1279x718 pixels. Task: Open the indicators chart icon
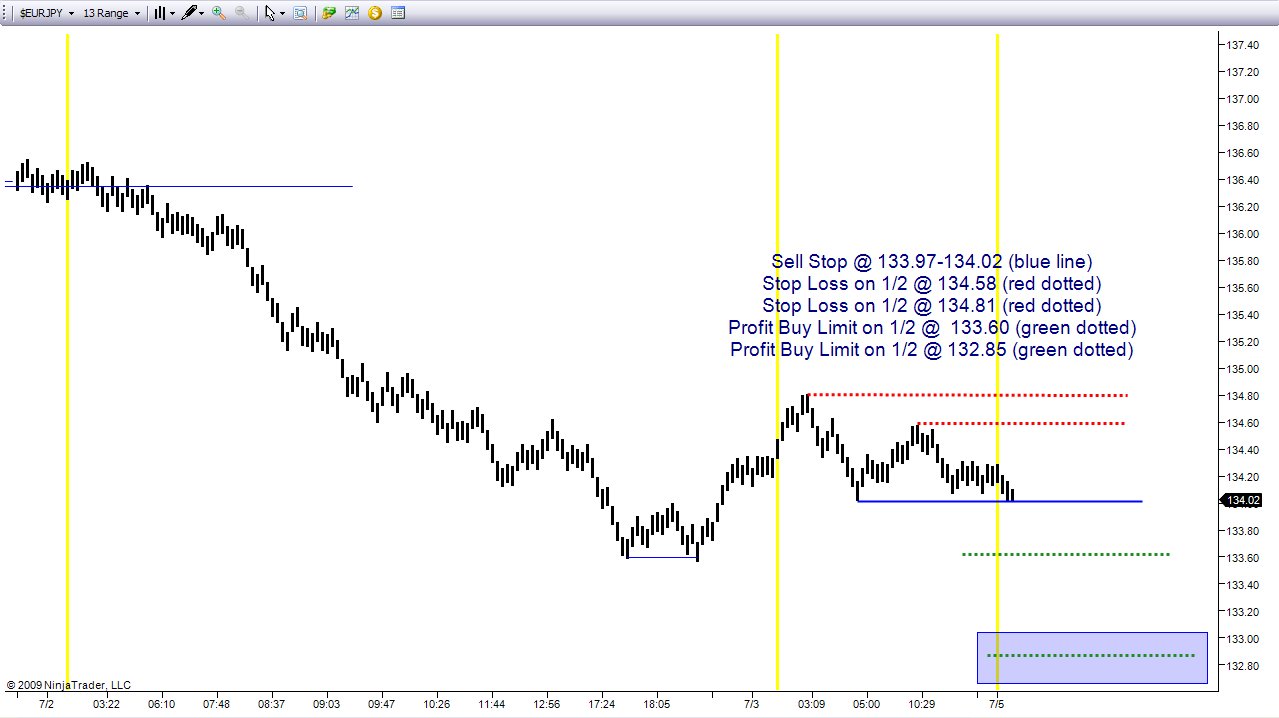tap(351, 13)
